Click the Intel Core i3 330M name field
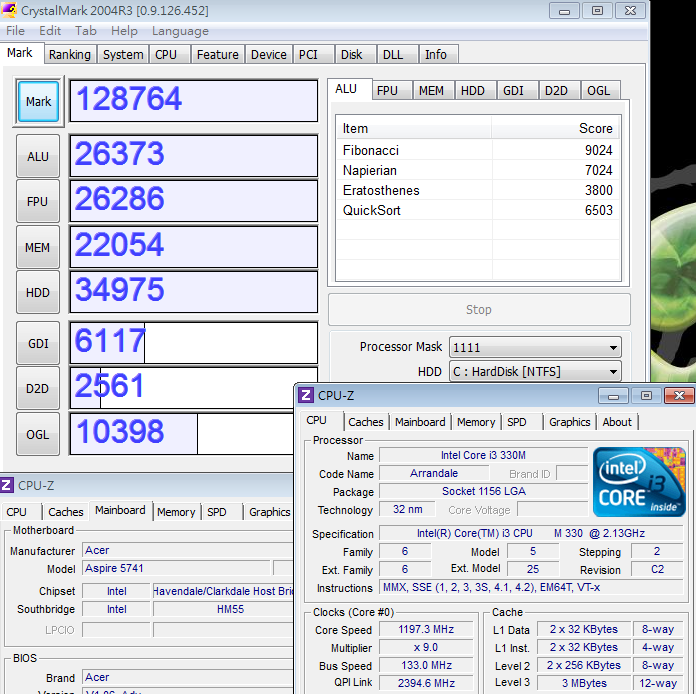 coord(483,455)
